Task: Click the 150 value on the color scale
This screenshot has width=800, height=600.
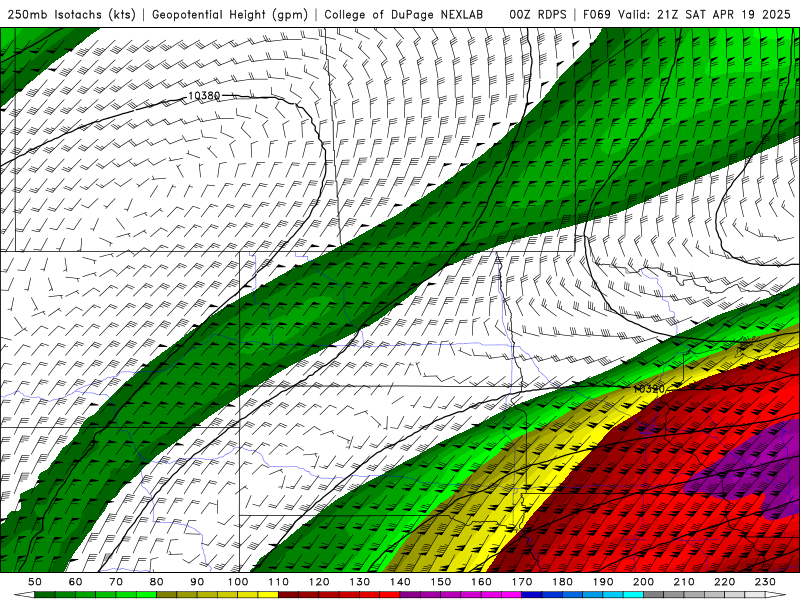Action: (x=440, y=582)
